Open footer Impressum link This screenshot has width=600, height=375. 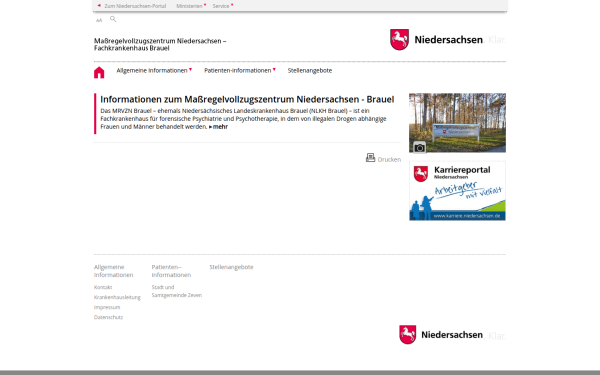(107, 307)
